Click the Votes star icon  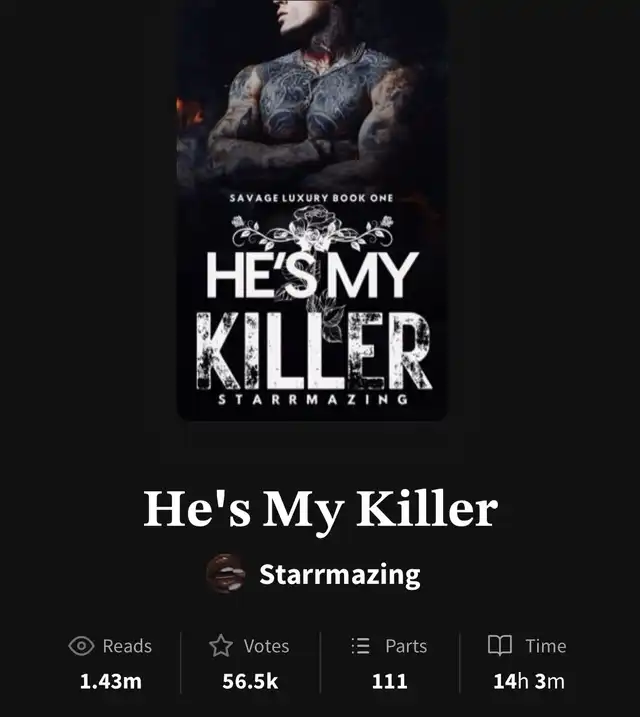221,646
